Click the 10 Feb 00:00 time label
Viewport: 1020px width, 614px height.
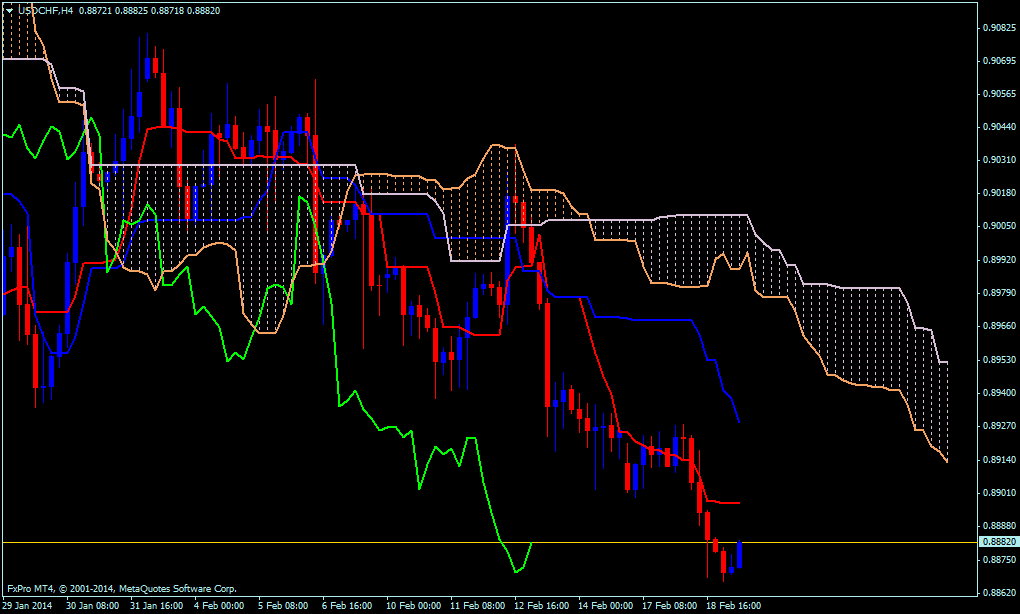pos(413,606)
